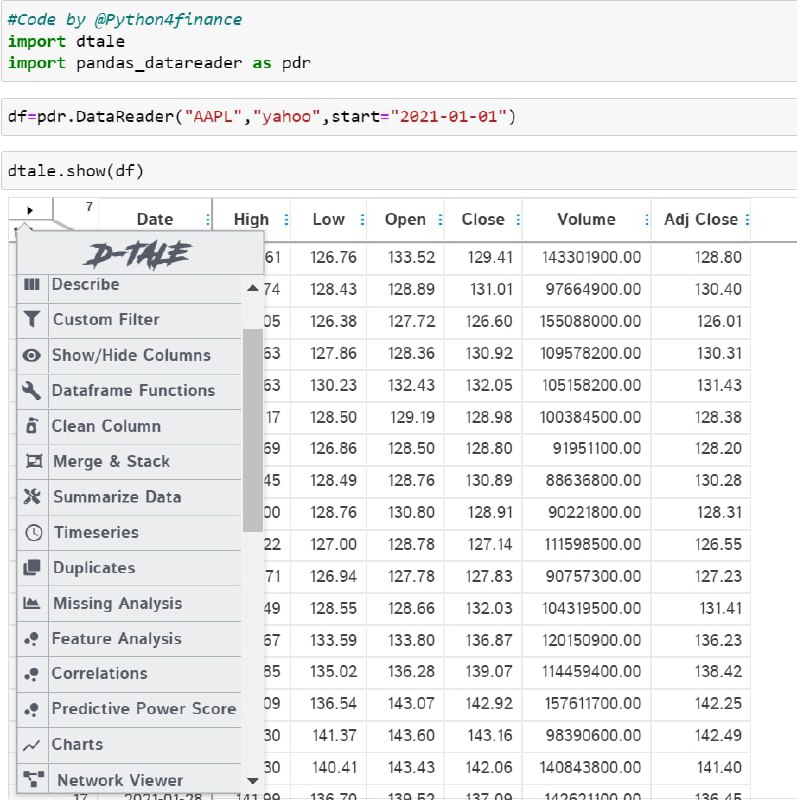
Task: Click the menu scrollbar down arrow
Action: click(x=253, y=781)
